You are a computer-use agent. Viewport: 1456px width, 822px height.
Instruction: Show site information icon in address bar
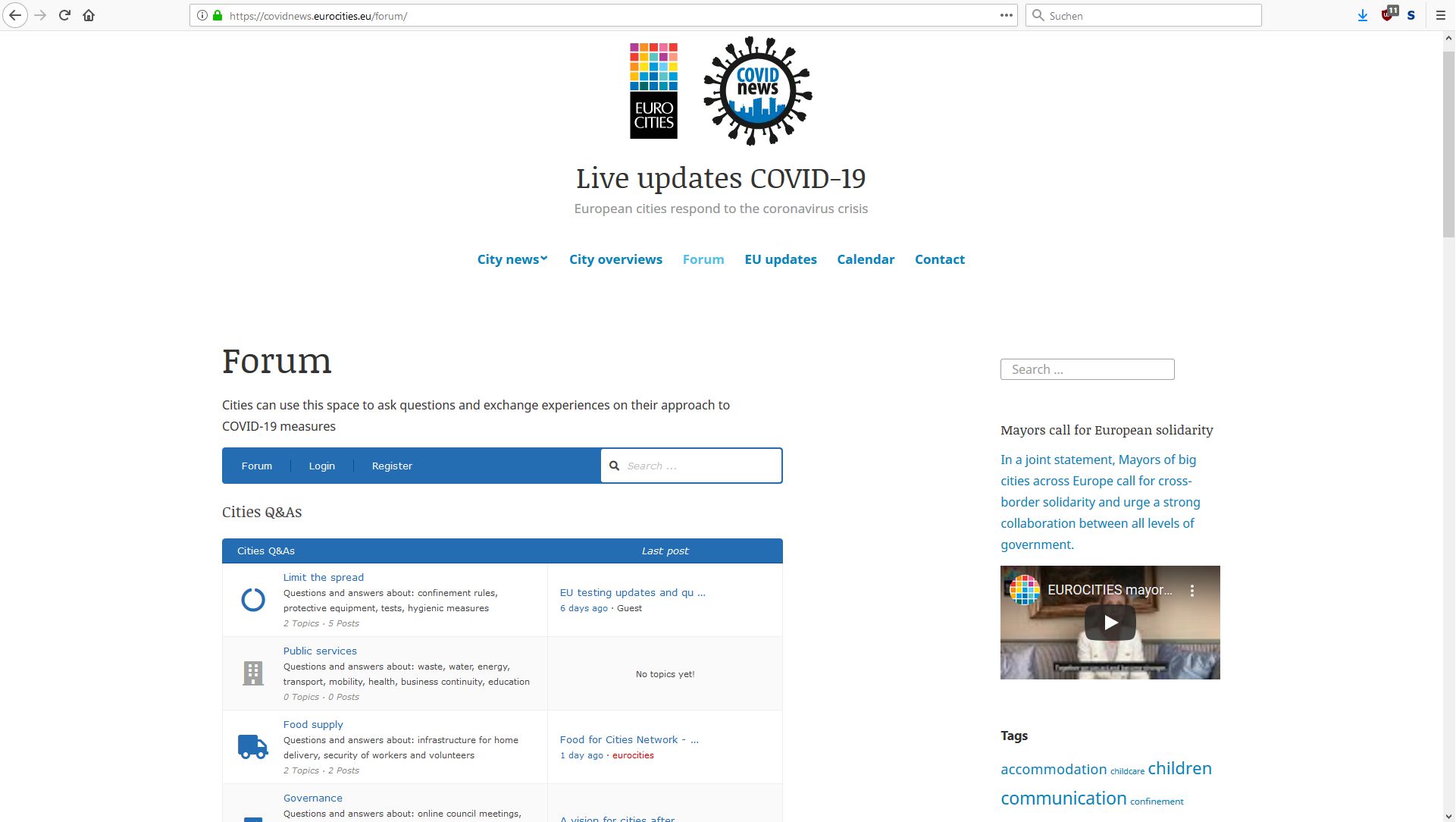pos(202,15)
